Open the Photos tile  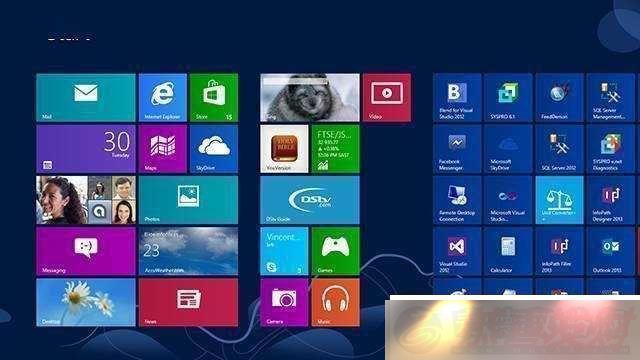188,200
